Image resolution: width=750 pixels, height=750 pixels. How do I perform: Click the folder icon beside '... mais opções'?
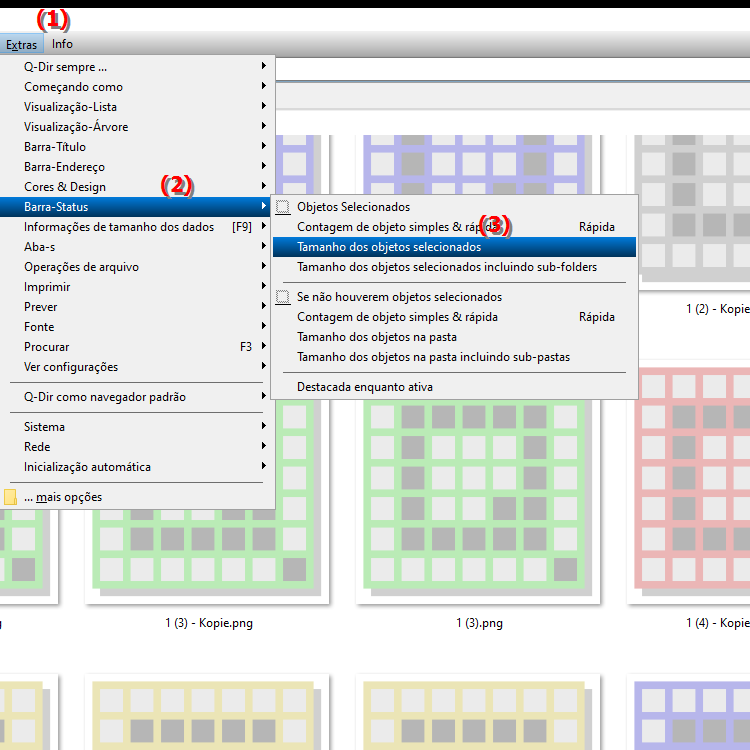(11, 497)
